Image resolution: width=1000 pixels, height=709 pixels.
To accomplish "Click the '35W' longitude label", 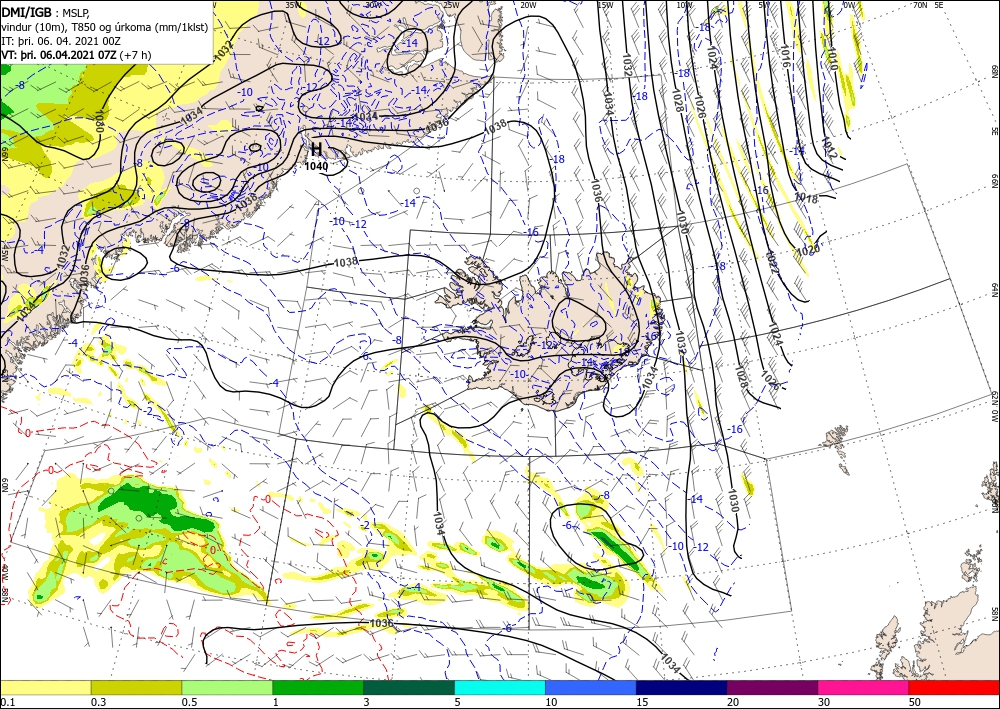I will [293, 5].
